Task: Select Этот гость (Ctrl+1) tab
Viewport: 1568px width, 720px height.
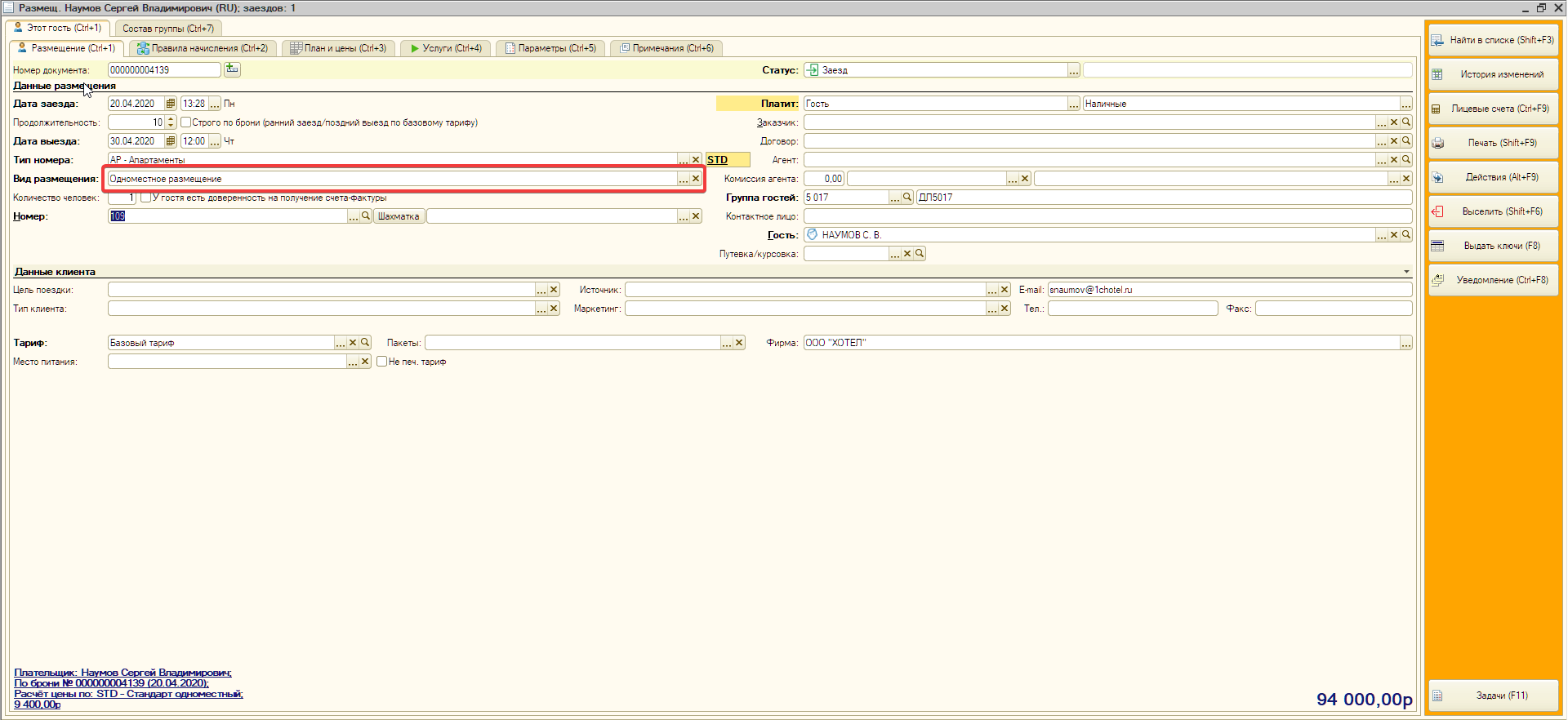Action: [57, 28]
